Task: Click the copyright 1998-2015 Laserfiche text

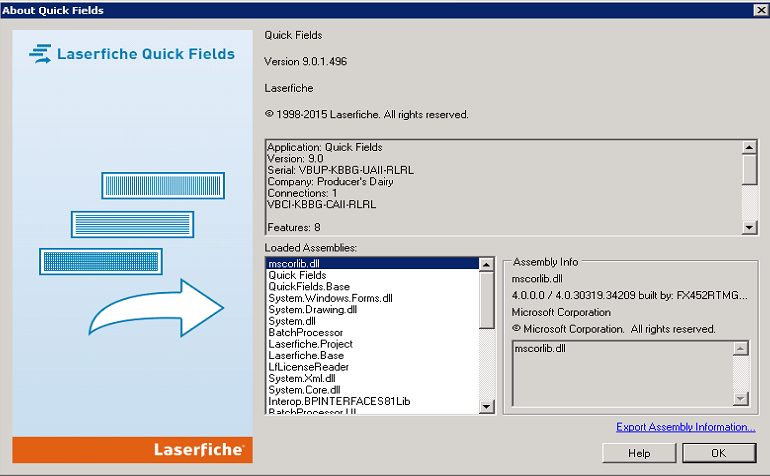Action: click(x=366, y=114)
